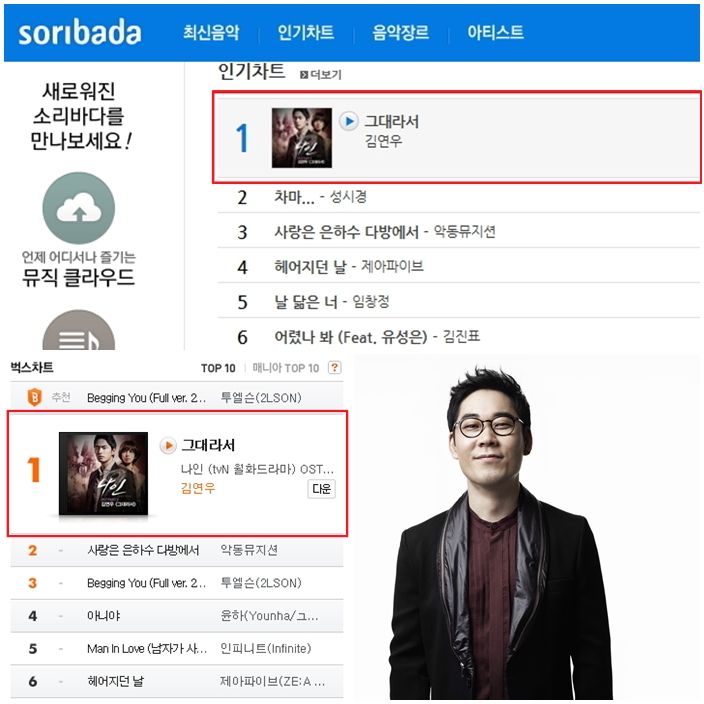Switch to 매니아 TOP 10 tab

click(x=286, y=368)
